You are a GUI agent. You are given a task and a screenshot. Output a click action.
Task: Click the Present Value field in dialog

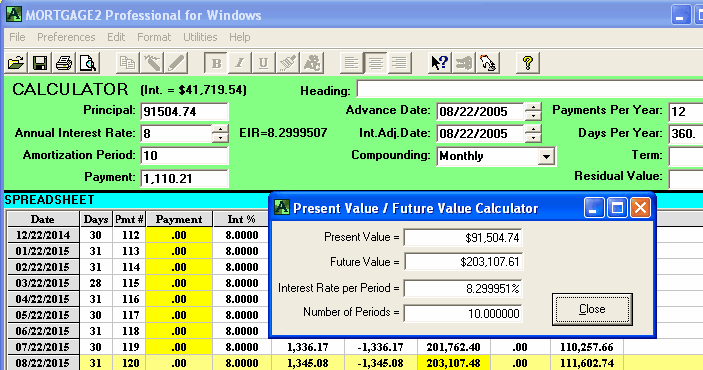(x=463, y=237)
